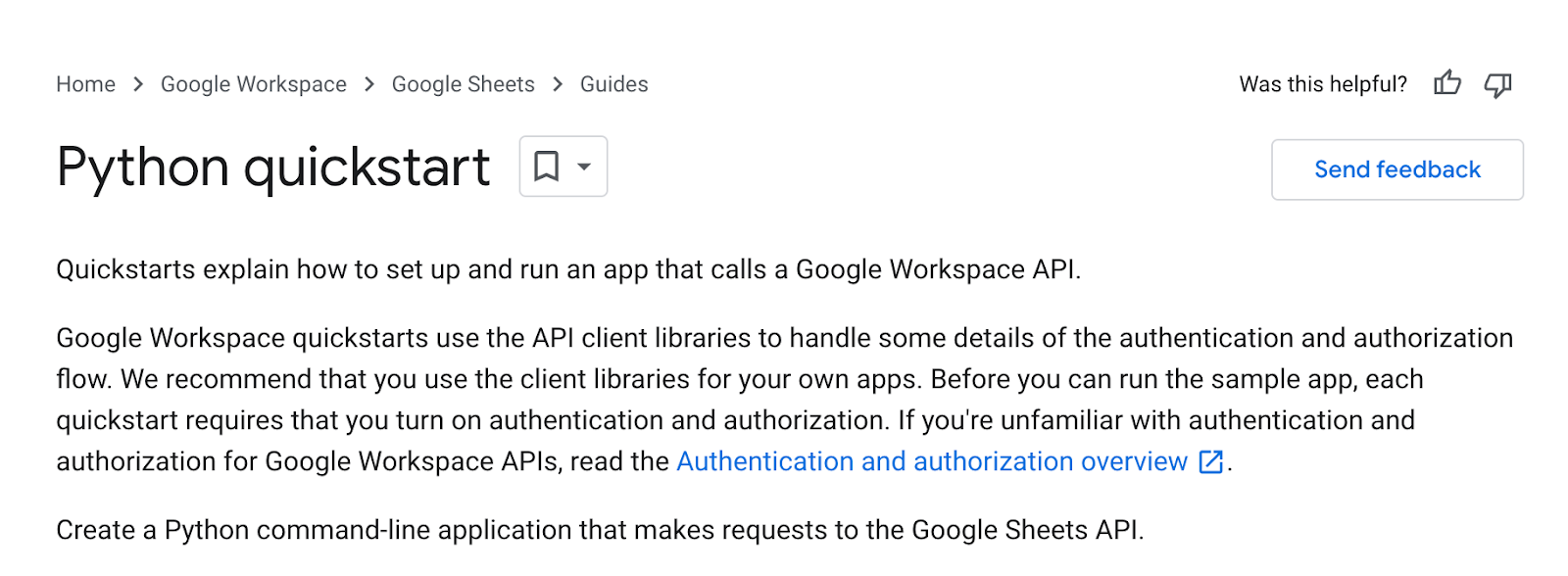Open Google Sheets breadcrumb
Image resolution: width=1568 pixels, height=576 pixels.
(x=464, y=84)
